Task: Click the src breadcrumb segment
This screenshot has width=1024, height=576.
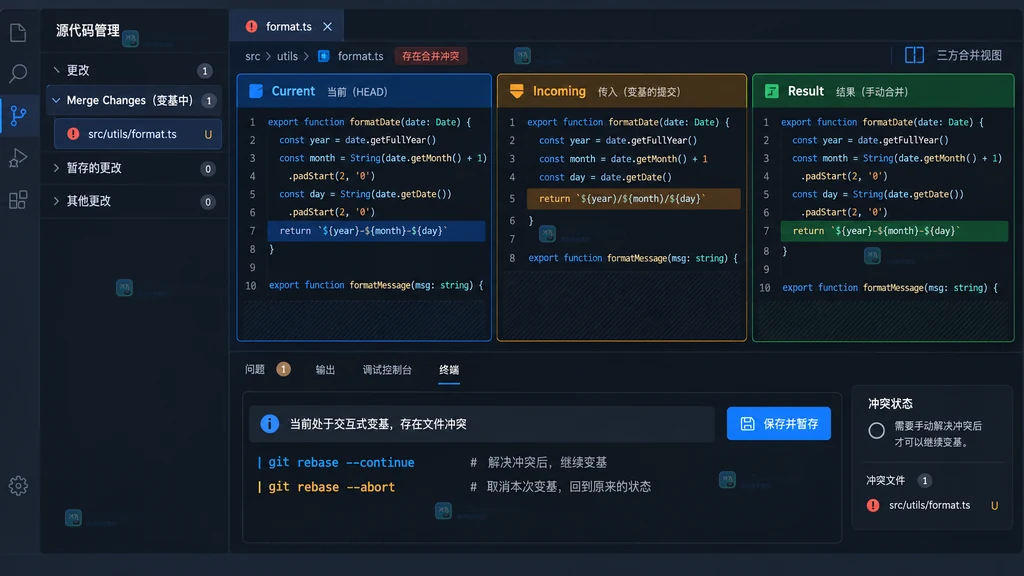Action: 253,56
